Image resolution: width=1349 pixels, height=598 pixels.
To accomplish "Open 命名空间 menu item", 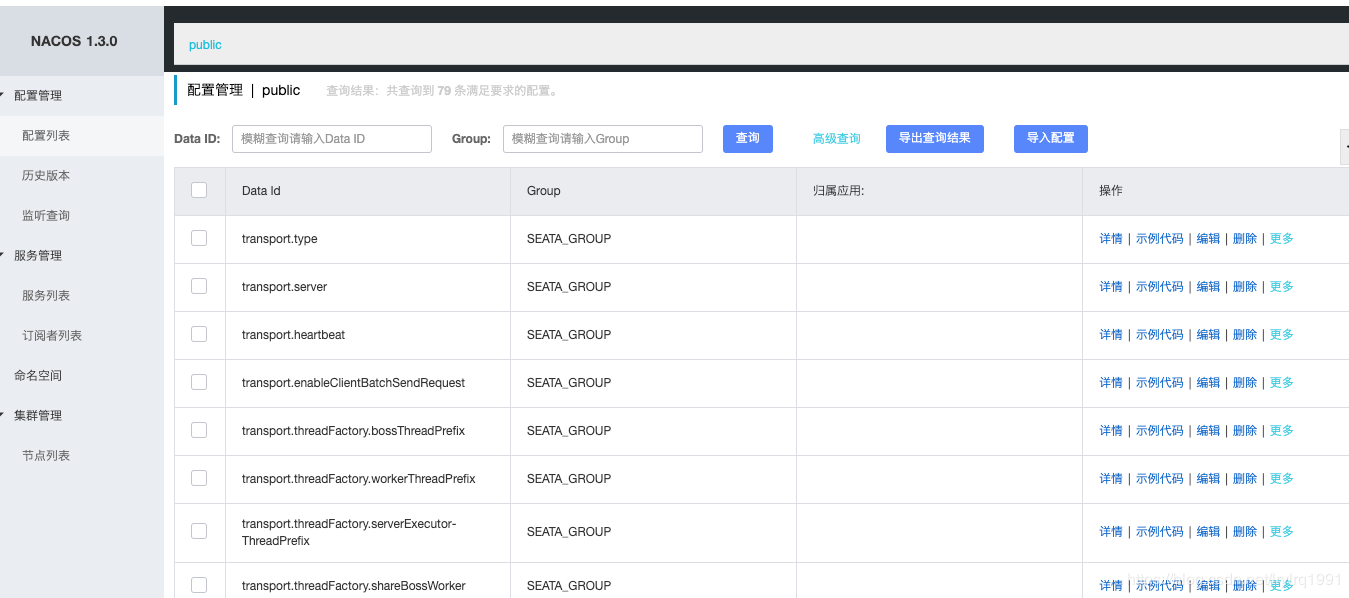I will (38, 375).
